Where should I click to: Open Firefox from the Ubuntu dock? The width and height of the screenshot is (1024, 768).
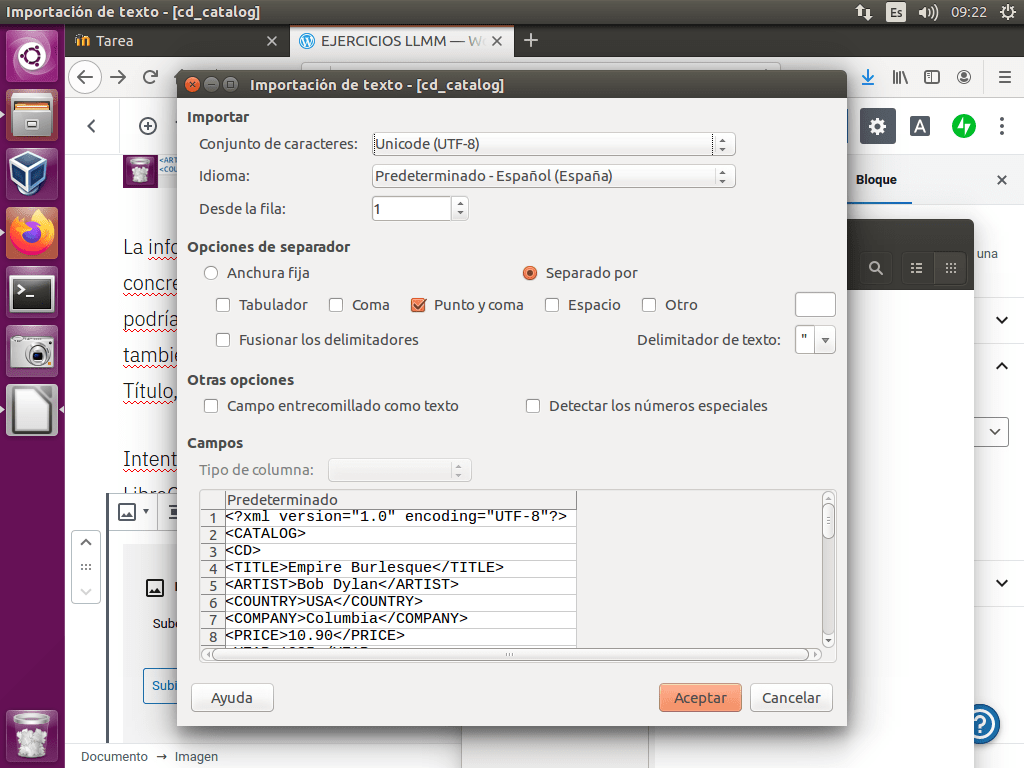(x=33, y=233)
